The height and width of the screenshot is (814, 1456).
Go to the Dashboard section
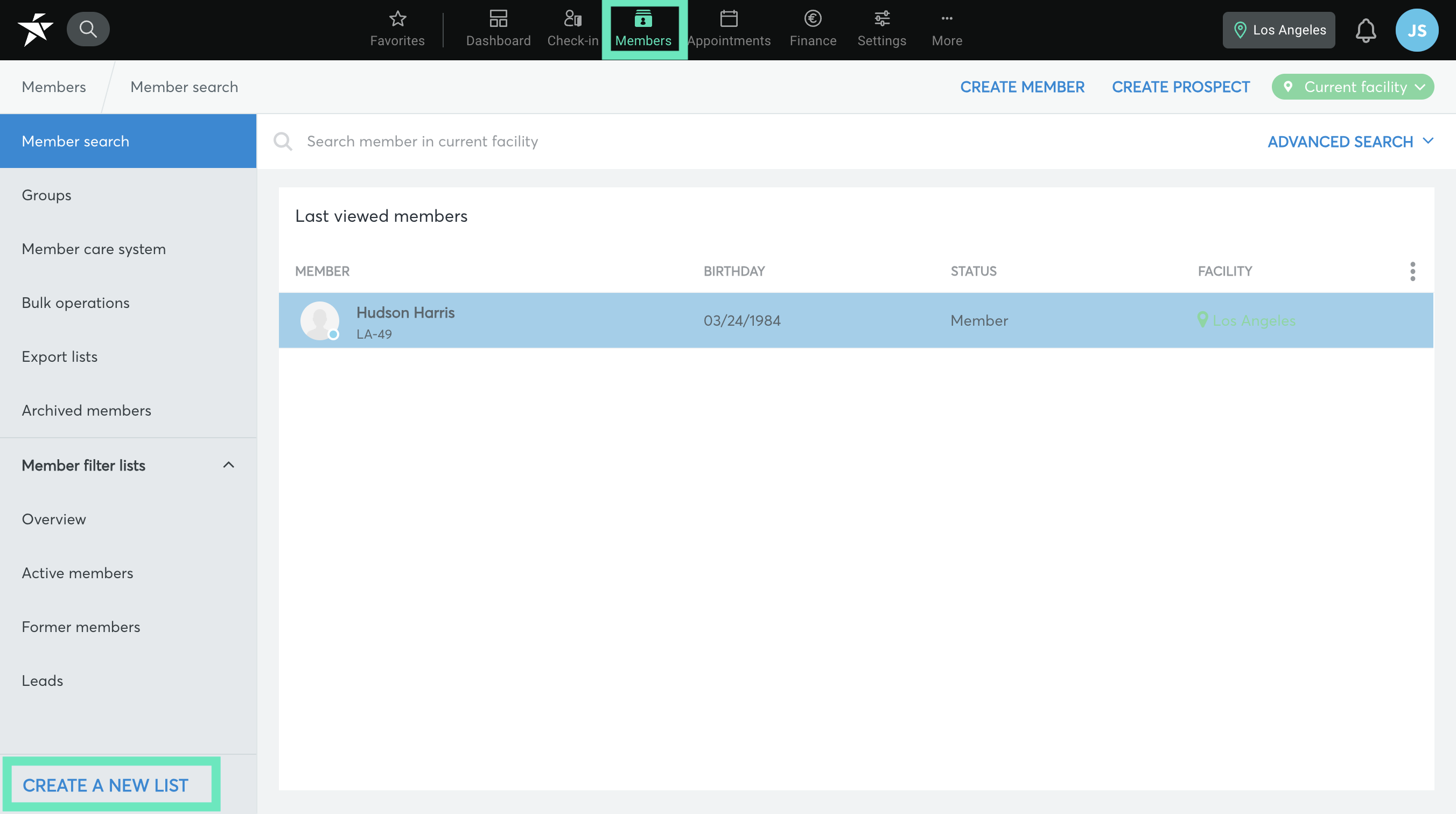pyautogui.click(x=498, y=30)
